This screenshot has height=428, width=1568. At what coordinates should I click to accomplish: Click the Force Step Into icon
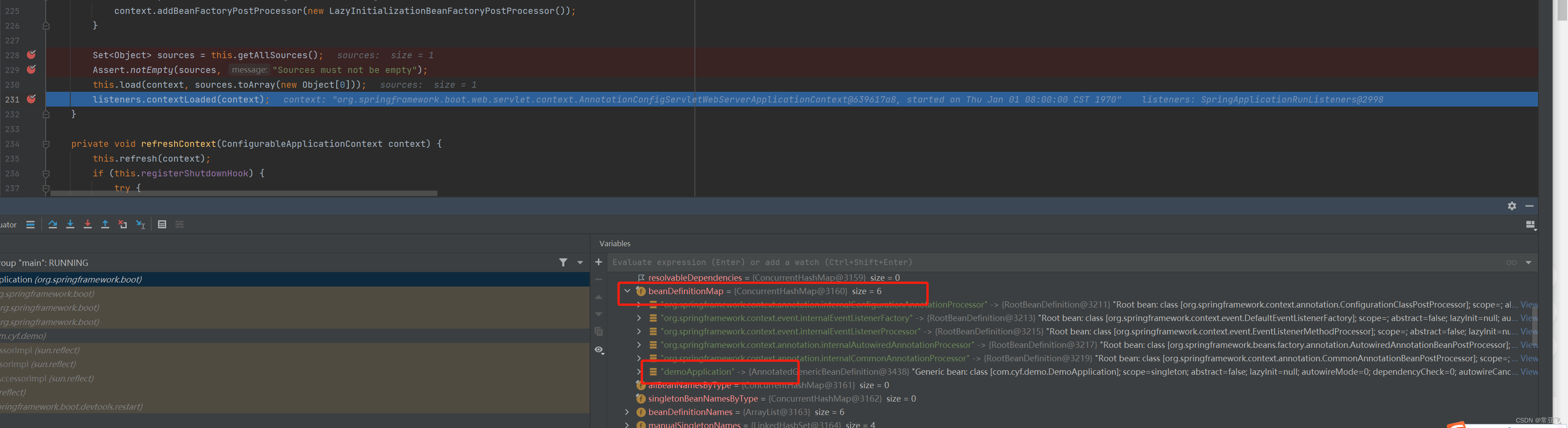click(87, 224)
